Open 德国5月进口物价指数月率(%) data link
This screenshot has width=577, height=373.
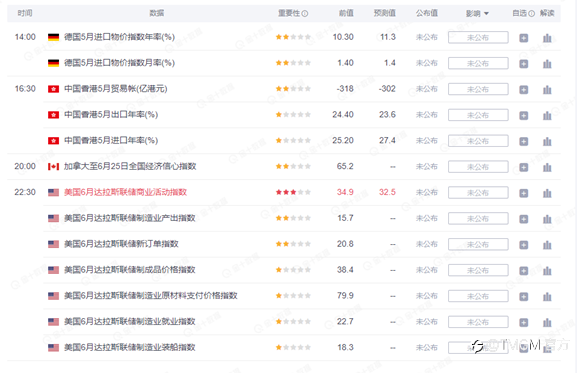click(119, 63)
